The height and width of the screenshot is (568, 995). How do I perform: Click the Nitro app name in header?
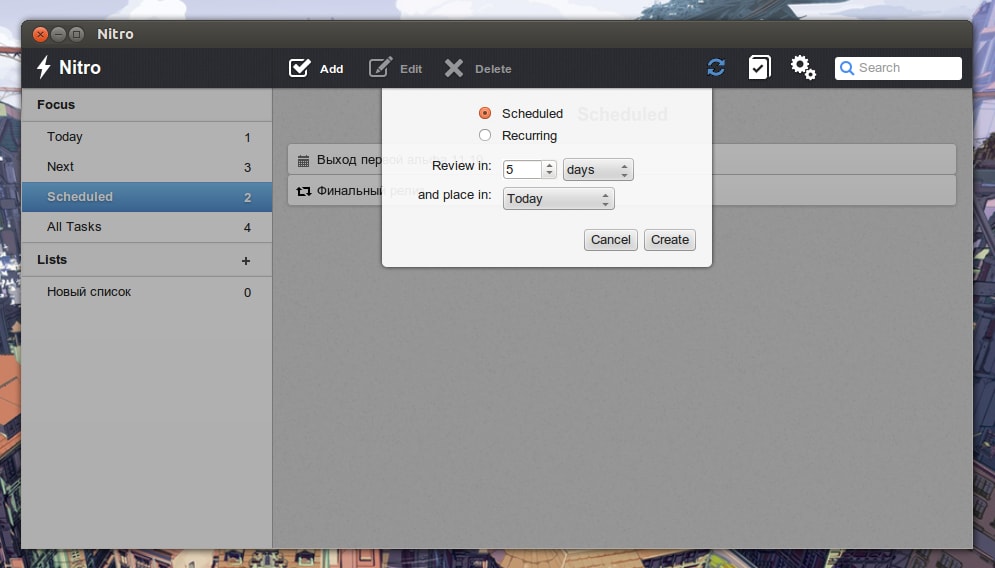click(x=80, y=67)
